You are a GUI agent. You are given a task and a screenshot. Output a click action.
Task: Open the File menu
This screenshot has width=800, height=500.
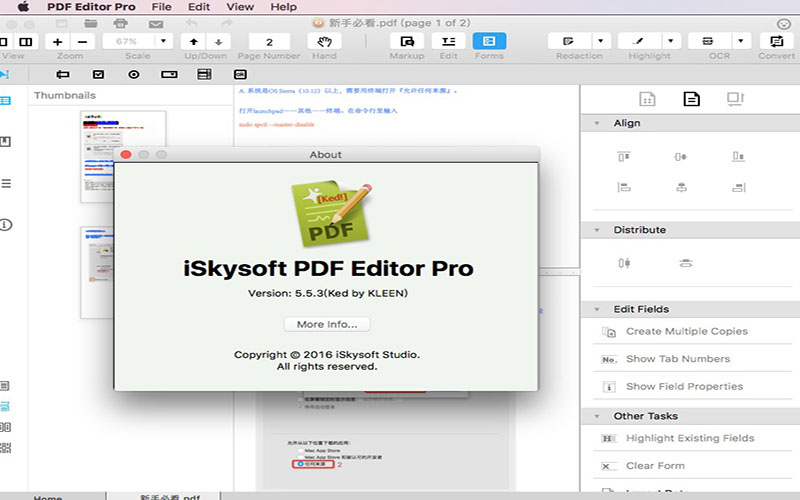click(161, 7)
